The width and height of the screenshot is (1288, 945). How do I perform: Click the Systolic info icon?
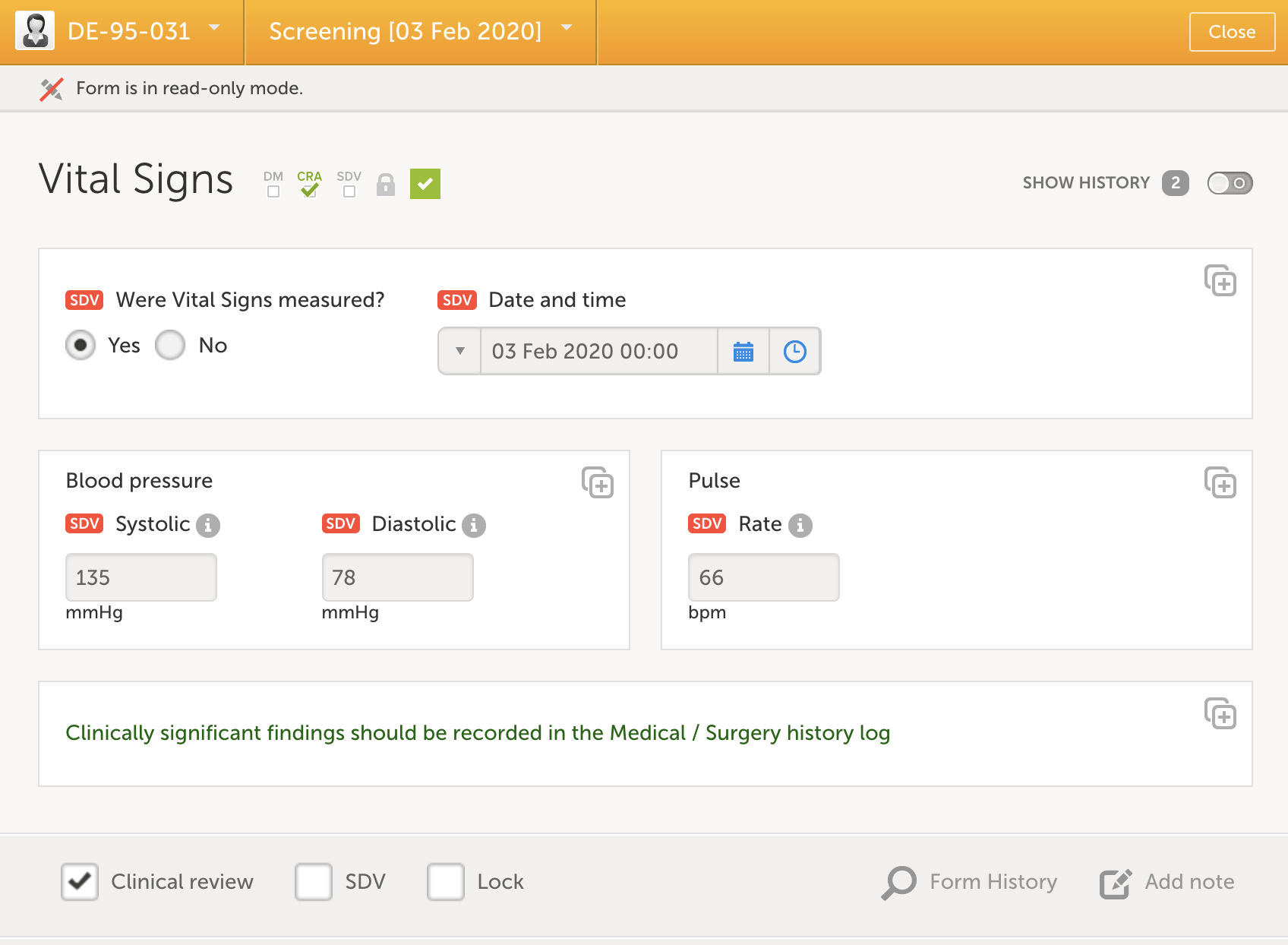(x=208, y=525)
